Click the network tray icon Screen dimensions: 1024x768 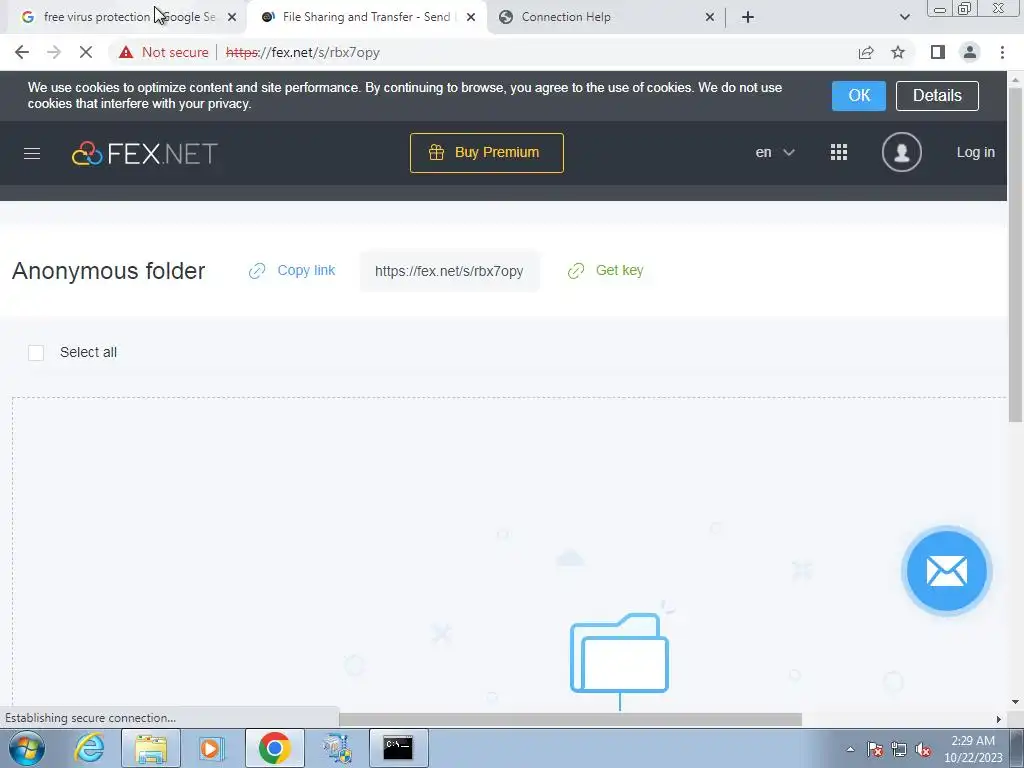click(899, 749)
